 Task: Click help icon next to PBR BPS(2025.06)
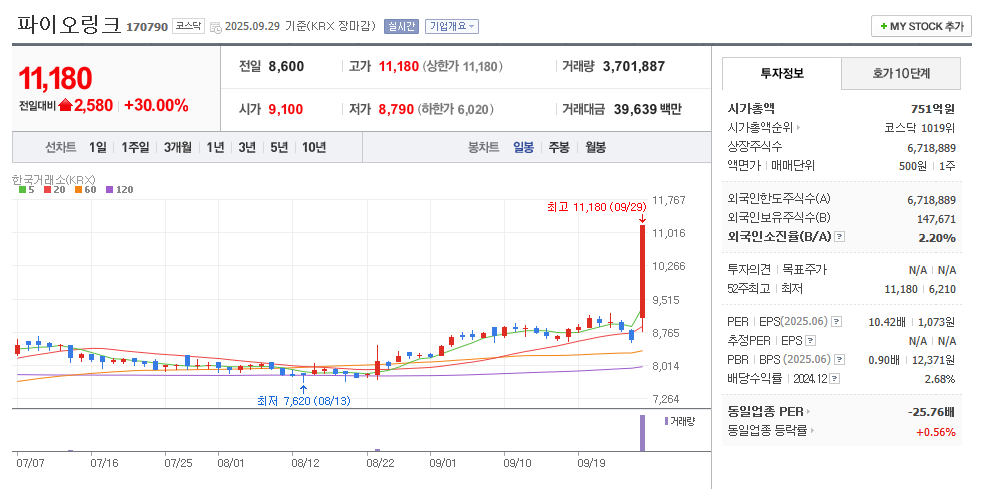point(839,359)
